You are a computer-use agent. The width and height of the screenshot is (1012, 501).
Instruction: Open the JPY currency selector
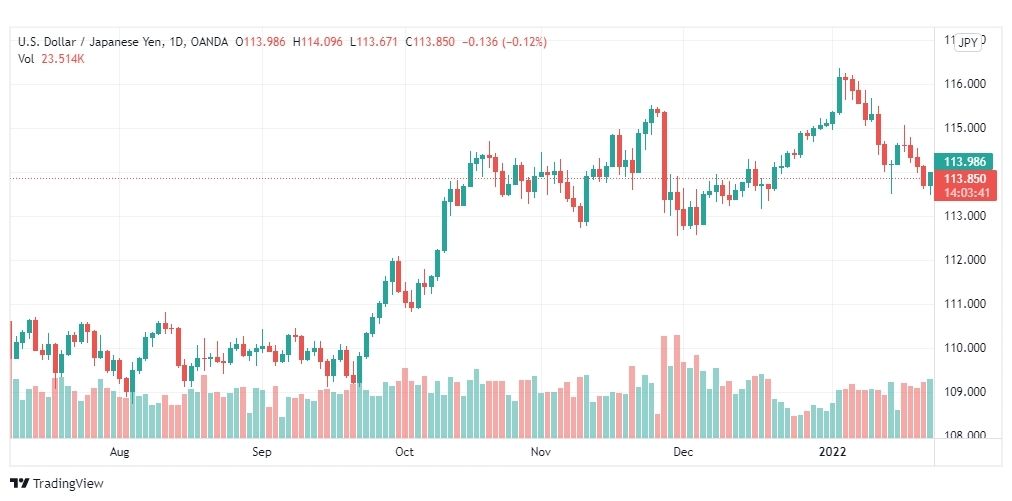968,43
